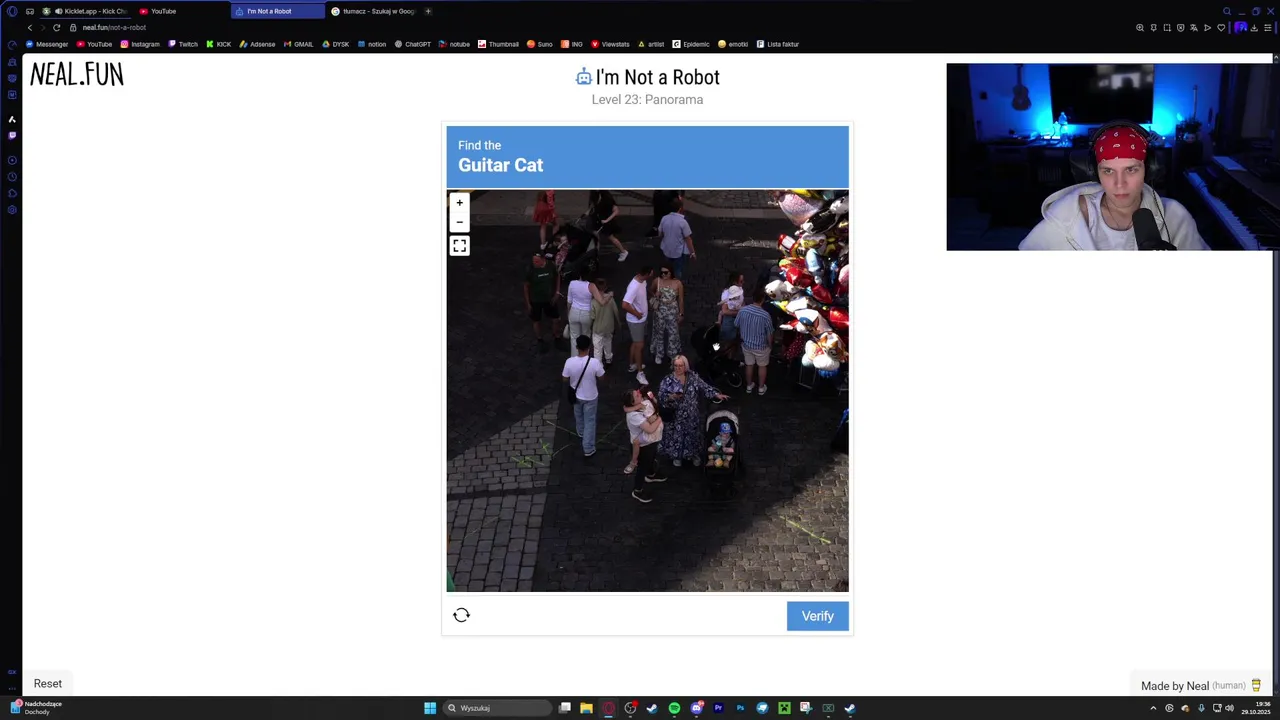
Task: Select the I'm Not a Robot tab
Action: tap(276, 11)
